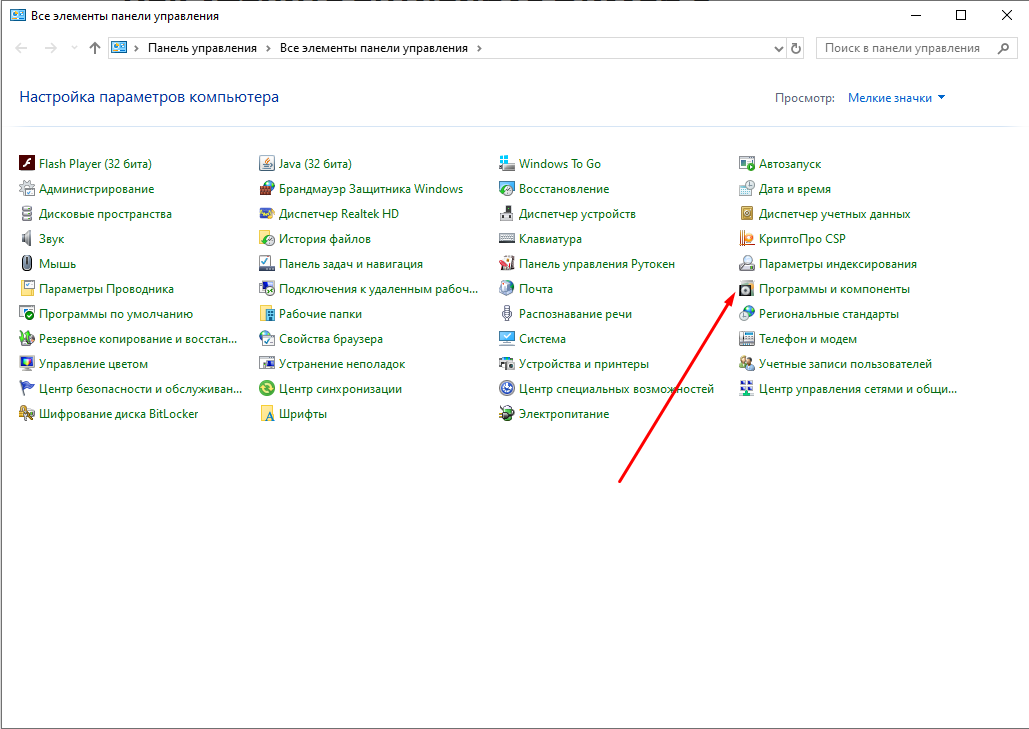
Task: Click the Администрирование gear icon
Action: [x=27, y=188]
